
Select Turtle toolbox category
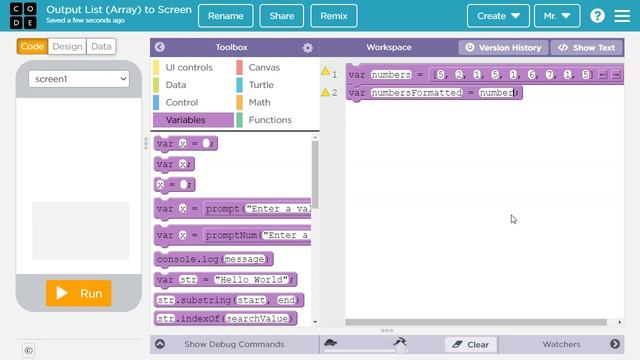pyautogui.click(x=277, y=85)
